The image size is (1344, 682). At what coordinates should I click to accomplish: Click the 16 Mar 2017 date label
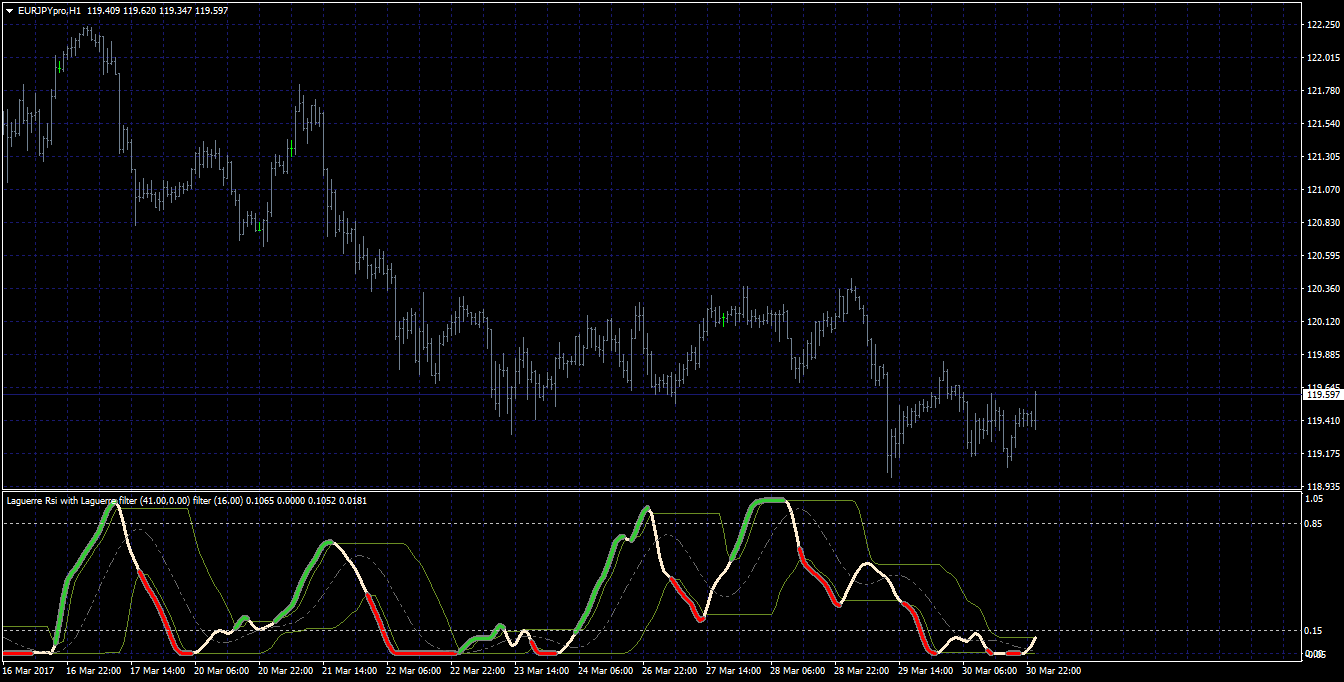(x=26, y=671)
